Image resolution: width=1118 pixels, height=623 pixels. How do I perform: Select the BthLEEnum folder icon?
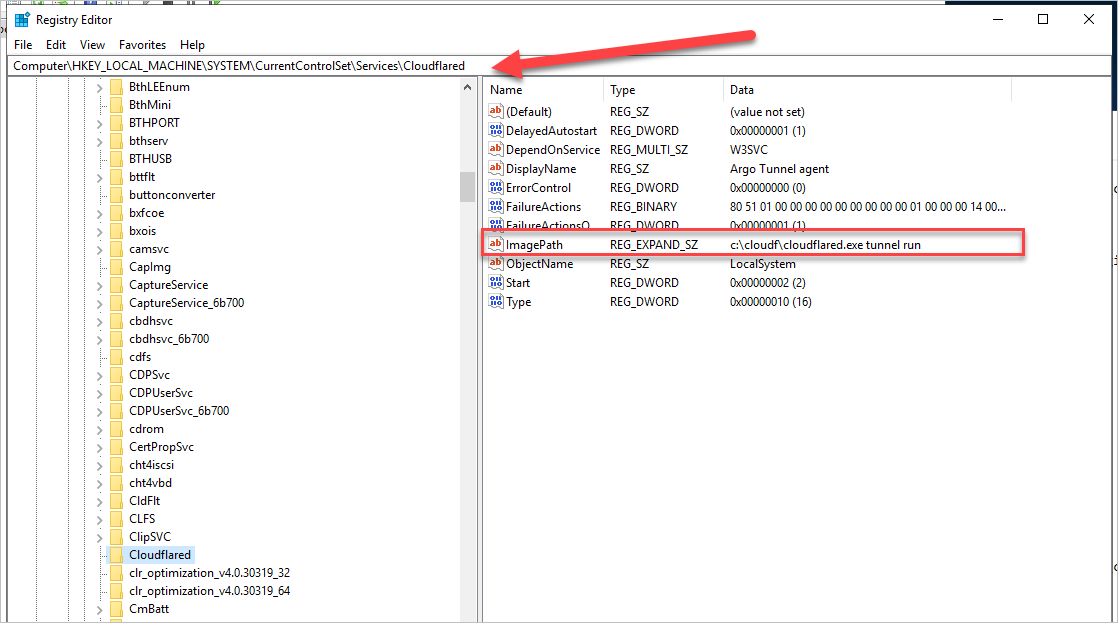tap(116, 87)
